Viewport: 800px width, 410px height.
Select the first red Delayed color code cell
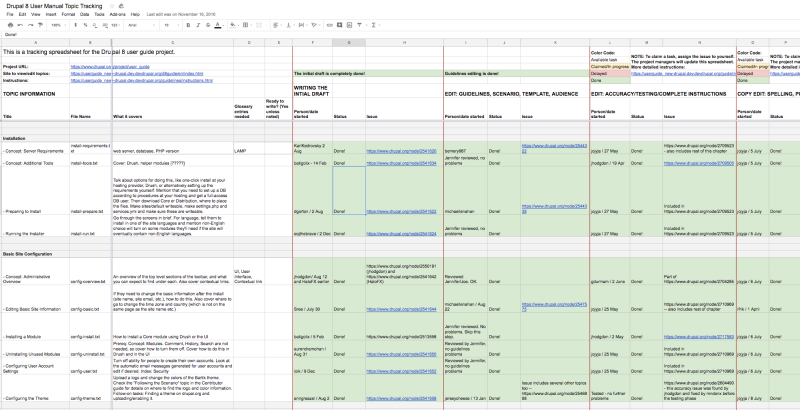point(610,73)
